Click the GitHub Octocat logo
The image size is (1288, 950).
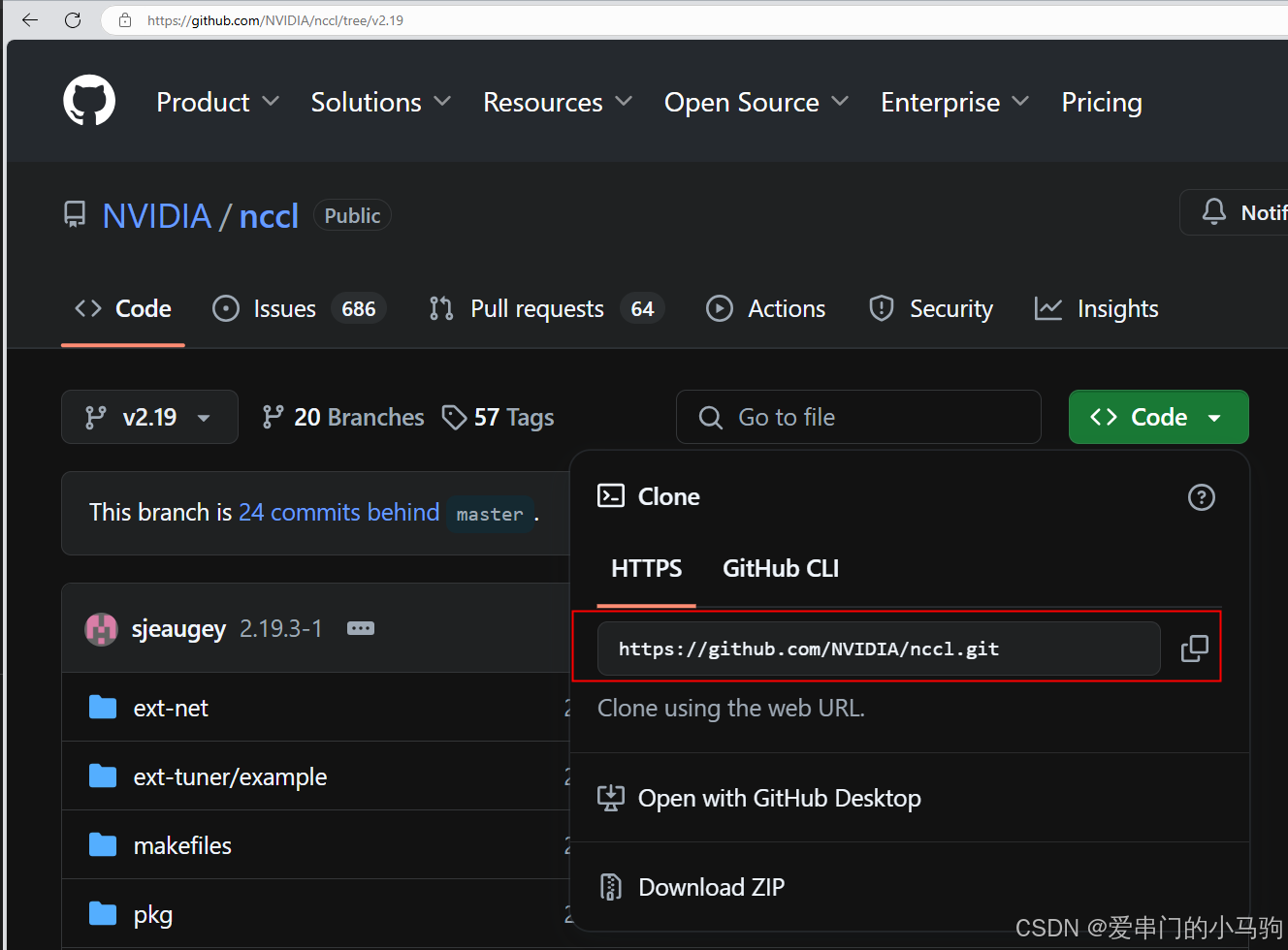[89, 101]
